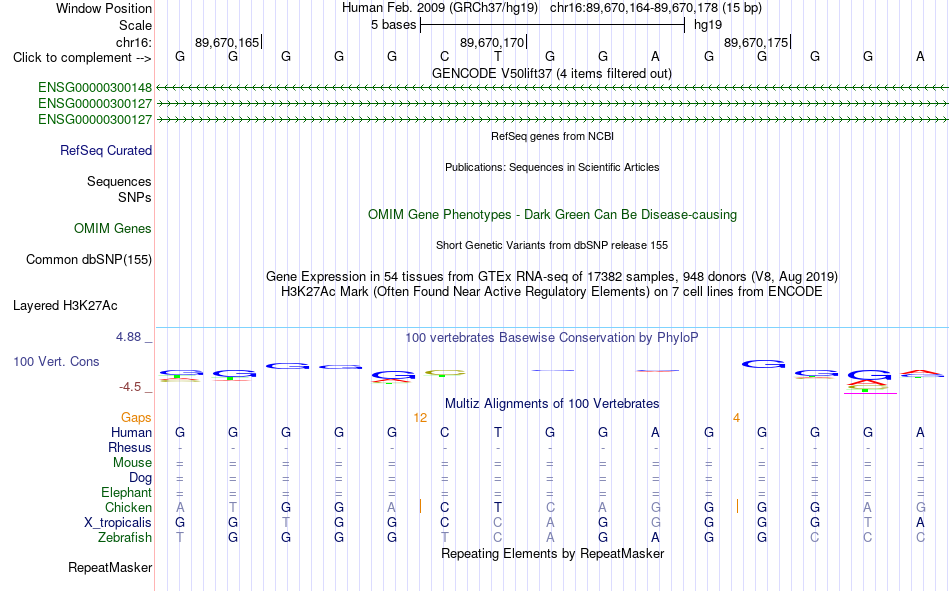Click the PhyloP upper value '4.88'
950x591 pixels.
tap(128, 337)
